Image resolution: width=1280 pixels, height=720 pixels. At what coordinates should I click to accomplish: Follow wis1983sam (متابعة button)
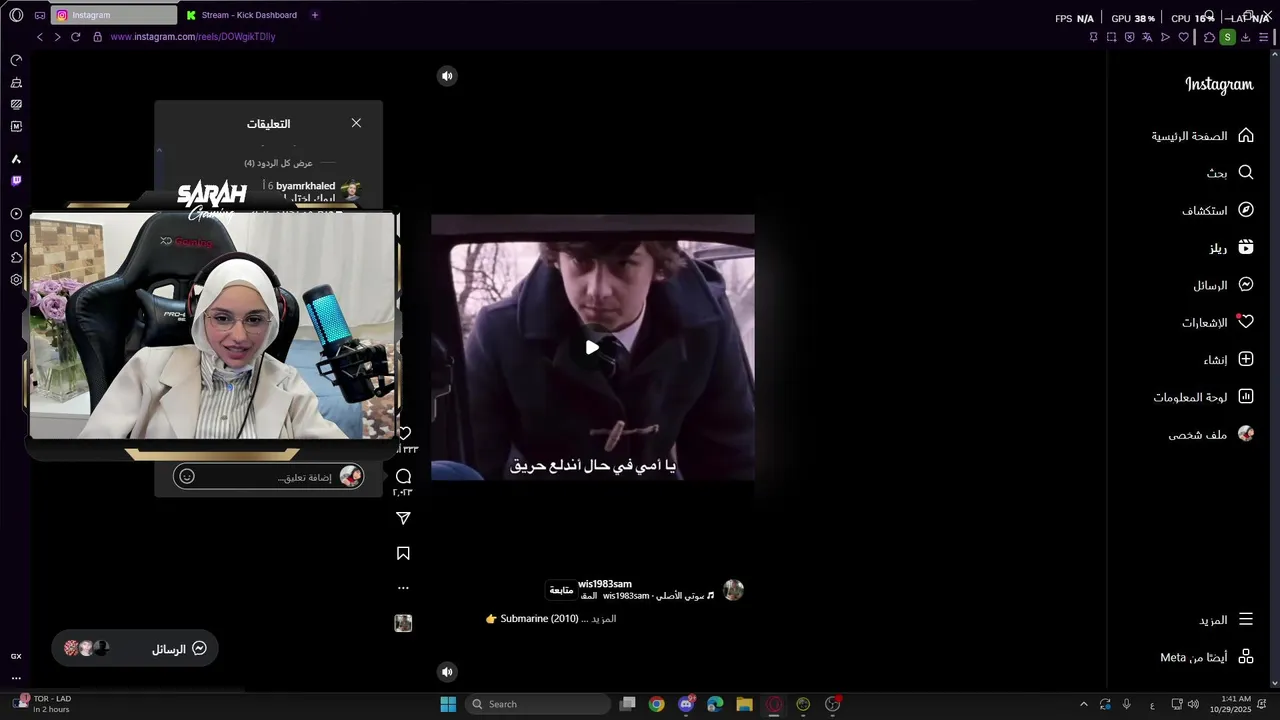pos(561,590)
